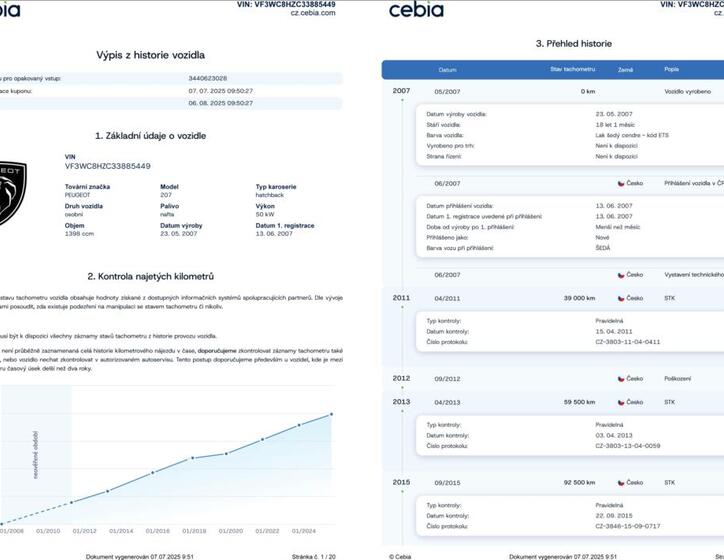Select the Datum column header
724x560 pixels.
tap(447, 70)
